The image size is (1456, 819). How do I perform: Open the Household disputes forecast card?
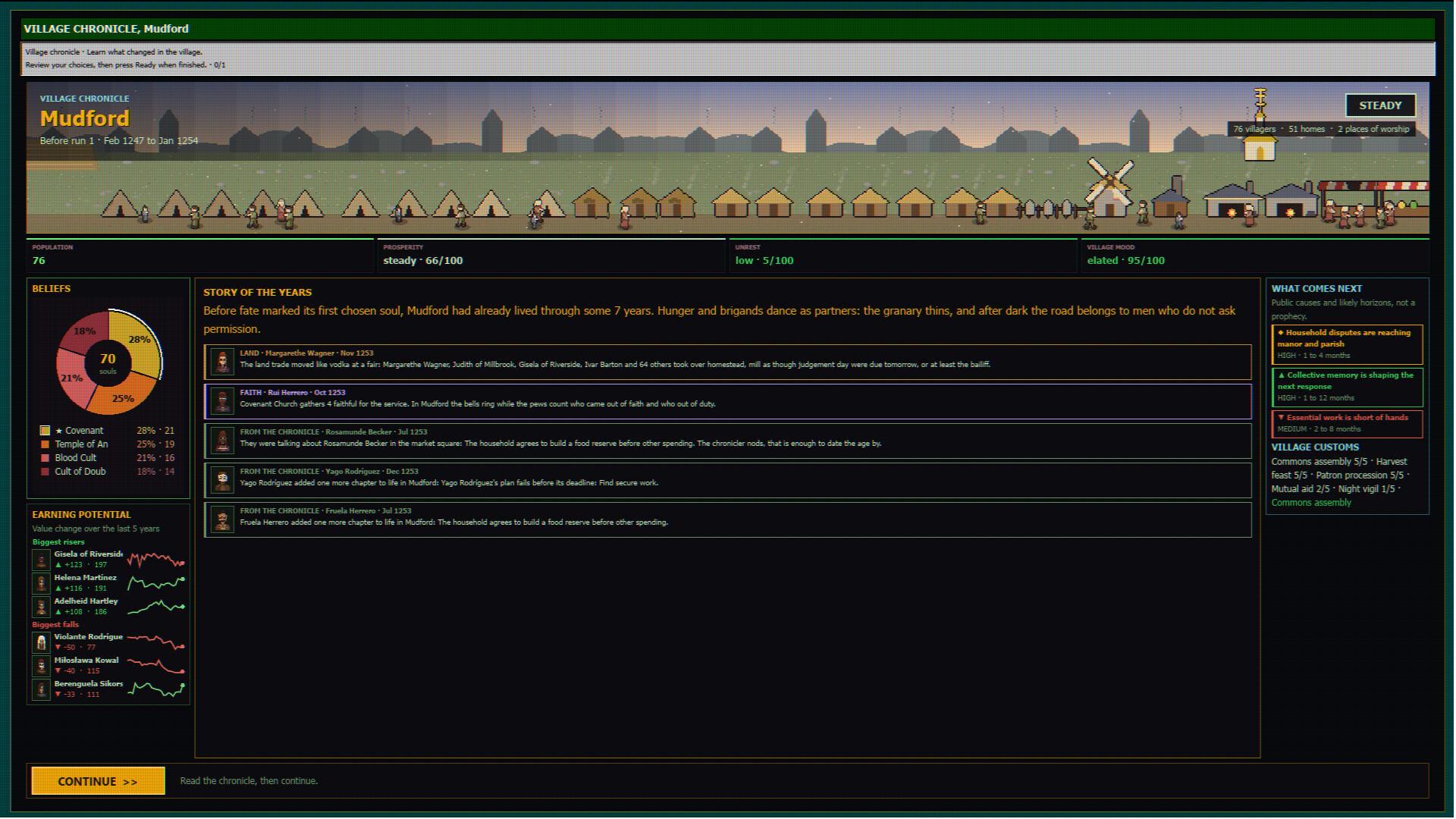(x=1347, y=344)
